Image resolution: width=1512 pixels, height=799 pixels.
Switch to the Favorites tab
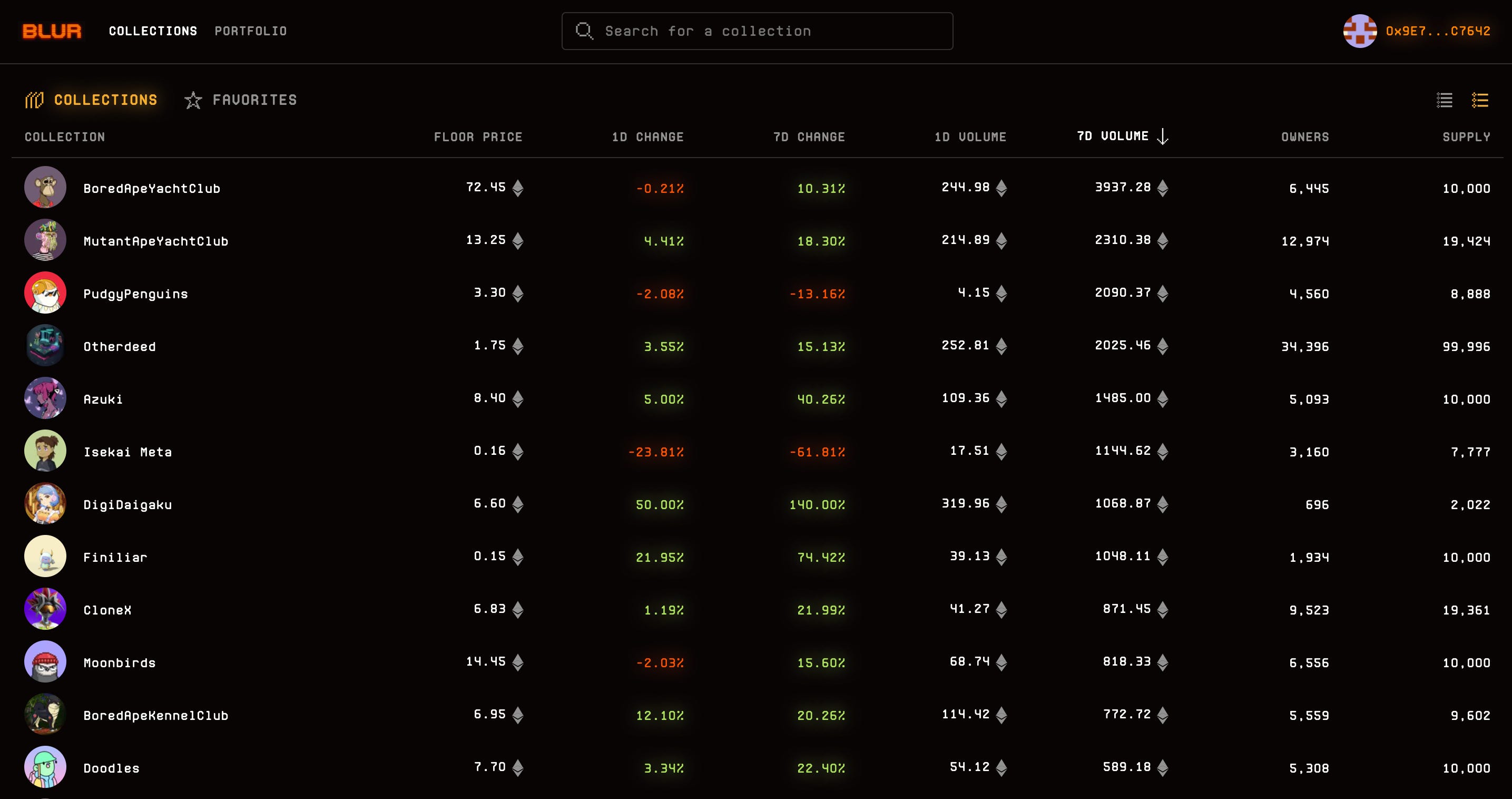[241, 100]
